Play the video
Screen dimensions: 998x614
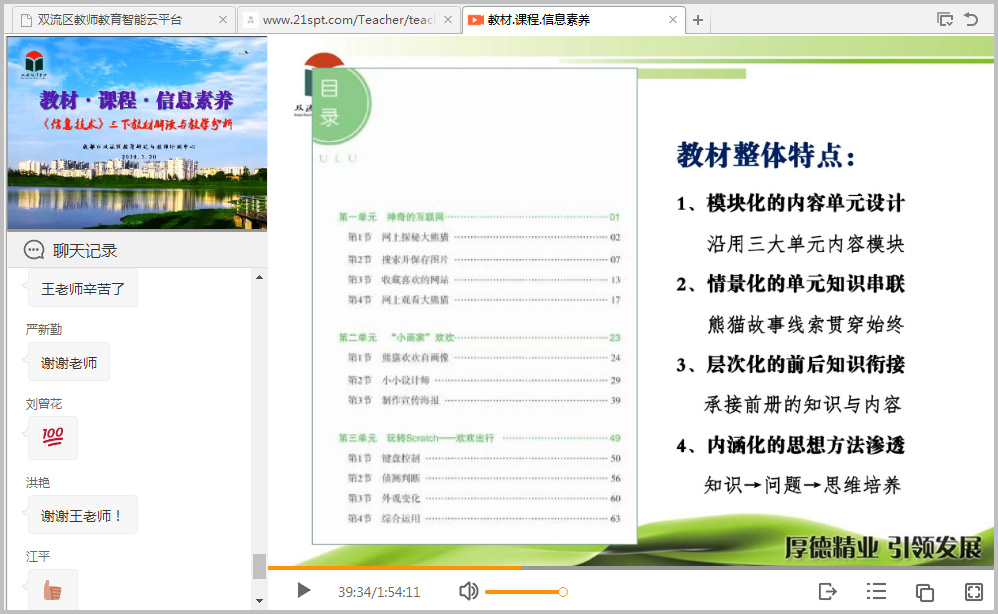pos(304,591)
